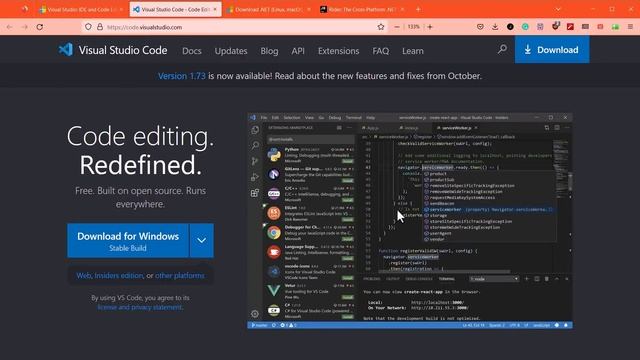Viewport: 640px width, 360px height.
Task: Open Firefox View from the tab bar
Action: tap(25, 9)
